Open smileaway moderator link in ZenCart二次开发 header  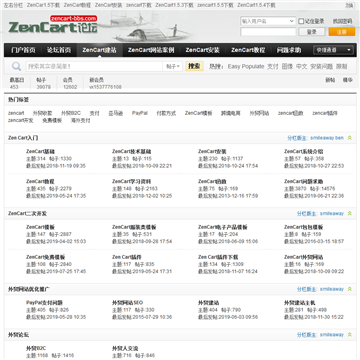pyautogui.click(x=332, y=213)
